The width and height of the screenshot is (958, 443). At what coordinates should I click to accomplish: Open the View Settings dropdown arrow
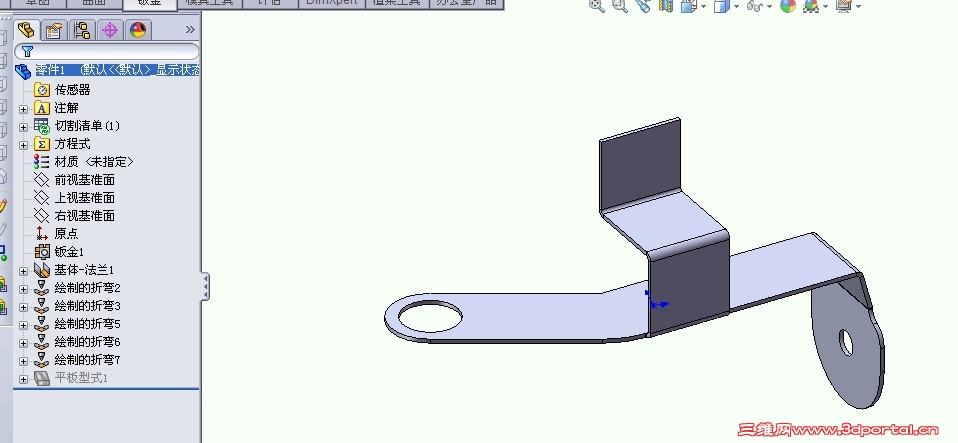[x=858, y=7]
